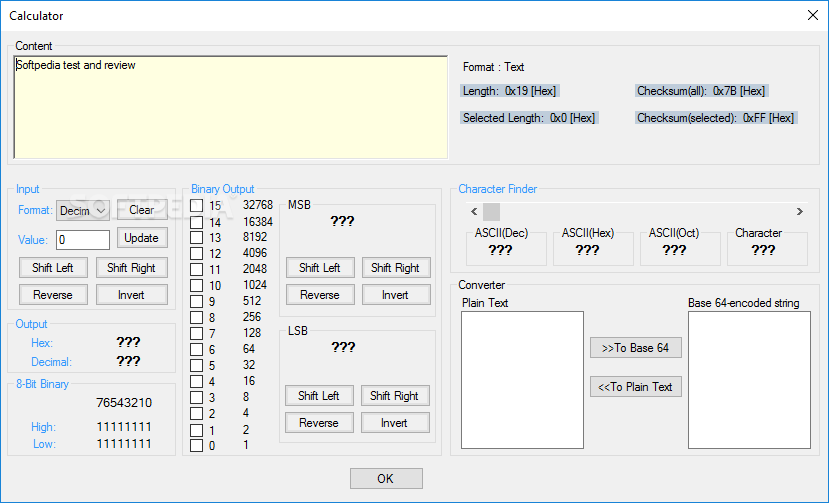Open the Input Format dropdown

pyautogui.click(x=83, y=211)
